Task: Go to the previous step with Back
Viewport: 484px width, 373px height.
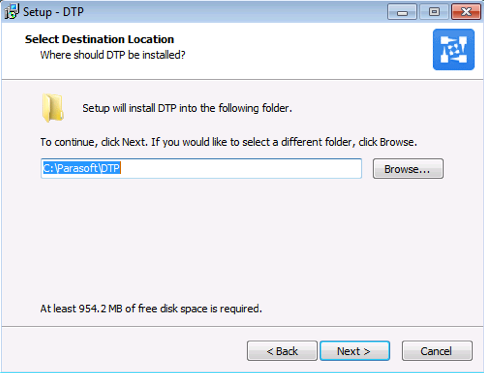Action: coord(282,351)
